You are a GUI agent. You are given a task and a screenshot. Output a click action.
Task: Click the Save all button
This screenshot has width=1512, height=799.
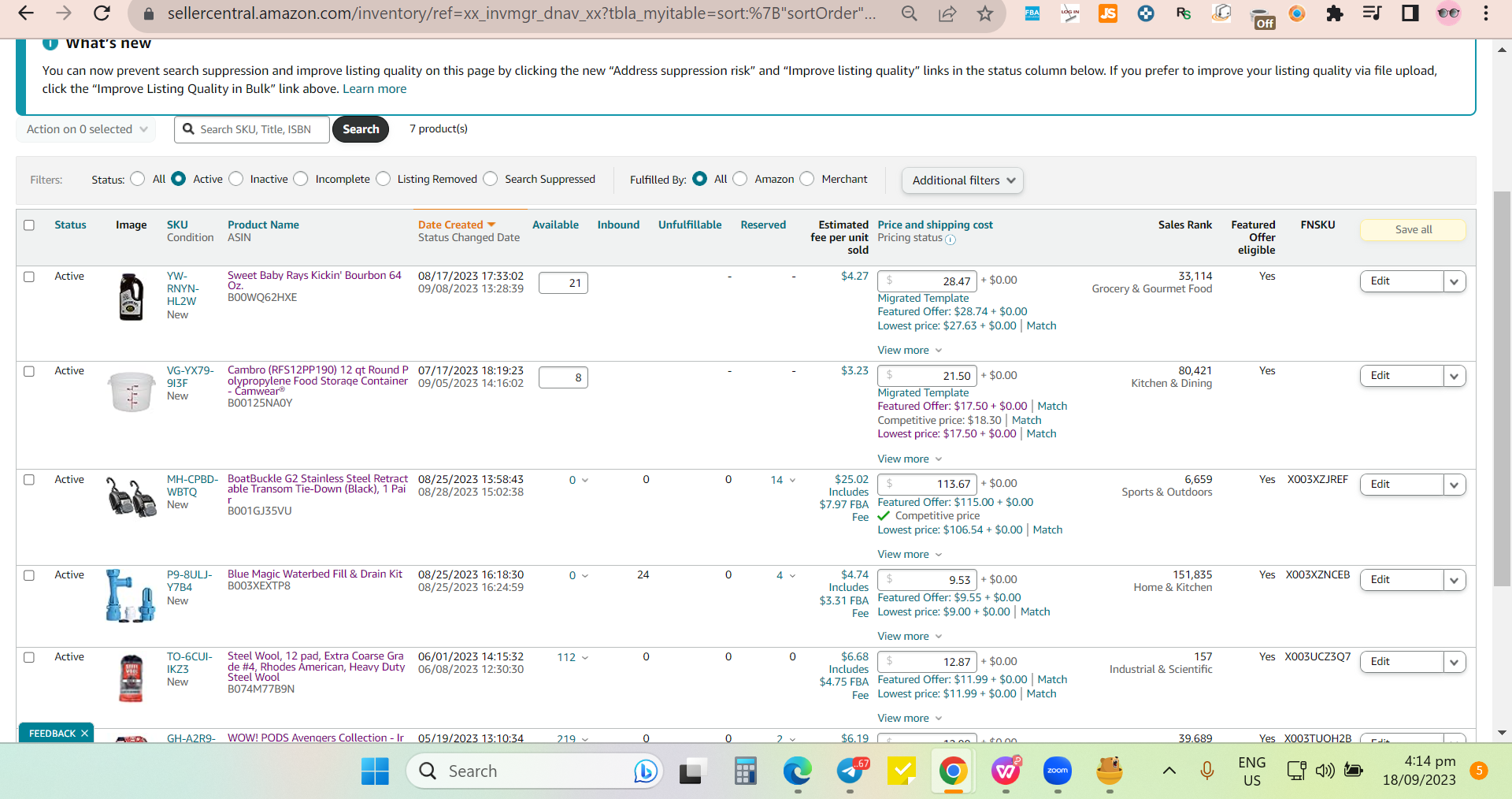pos(1413,229)
